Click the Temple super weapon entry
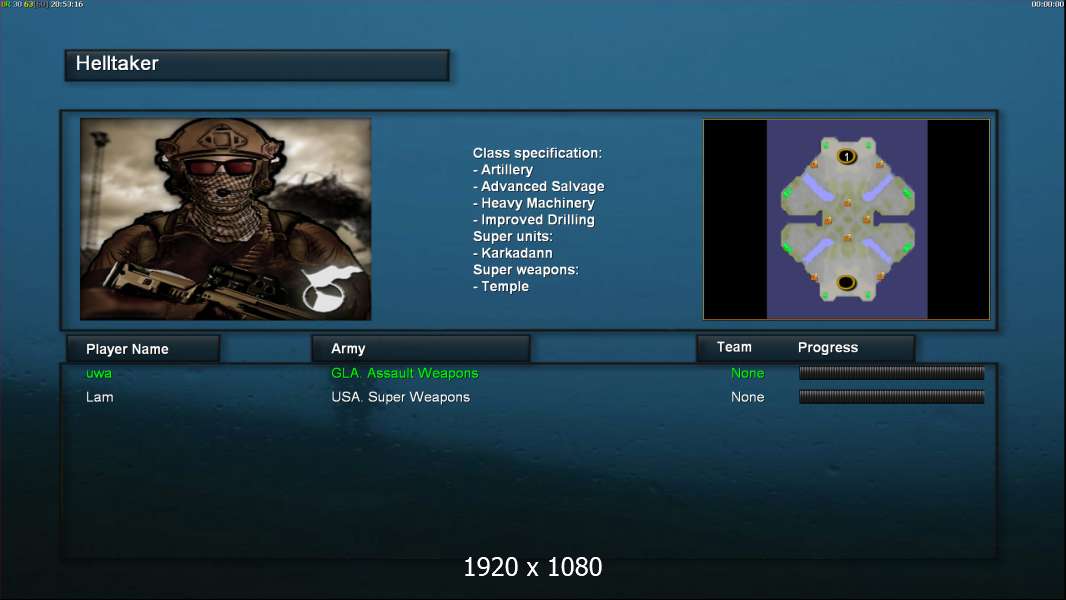Screen dimensions: 1066x600 (501, 286)
